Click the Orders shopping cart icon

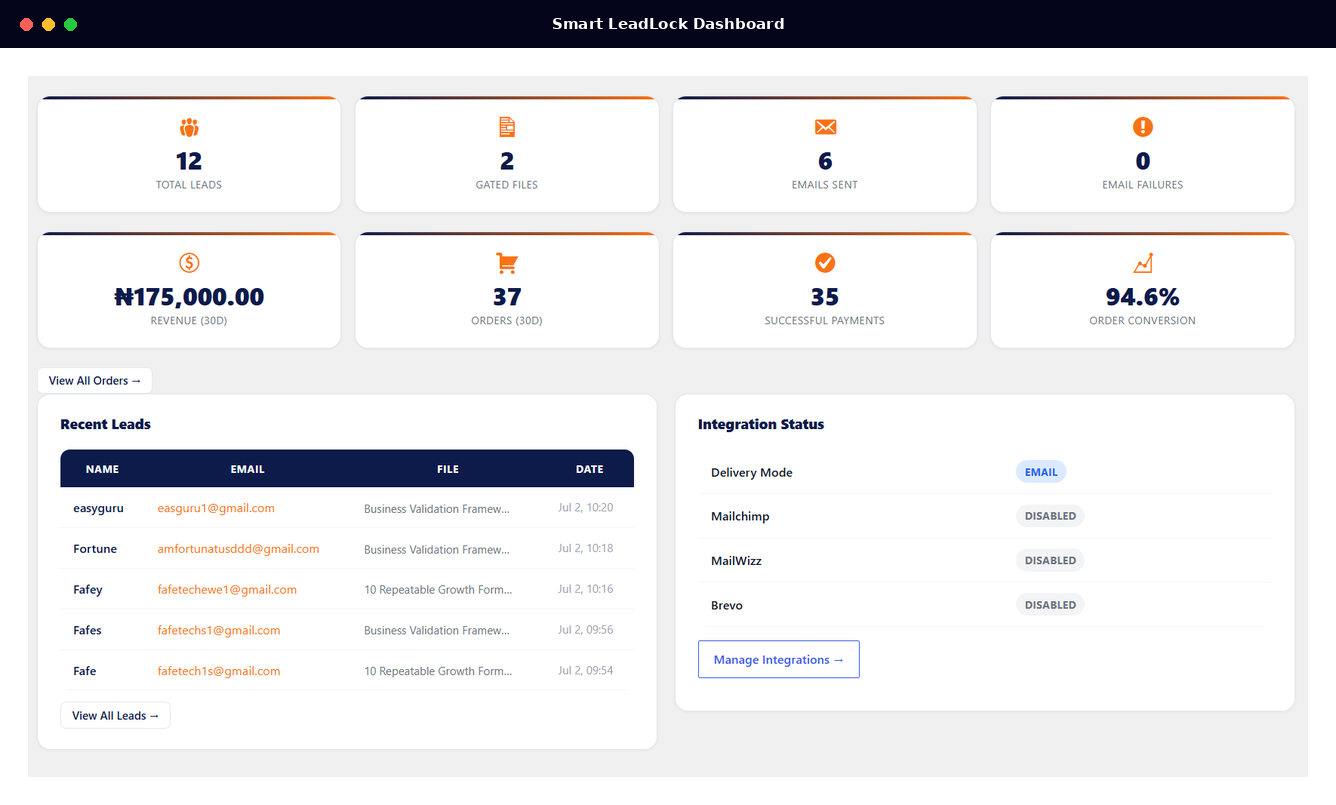(507, 263)
